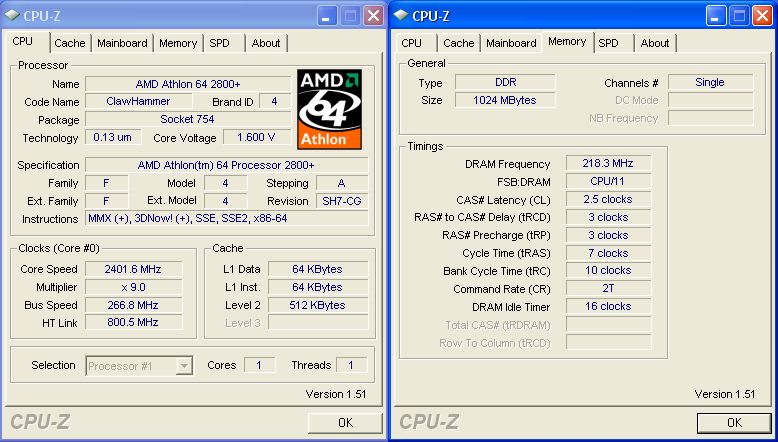This screenshot has height=442, width=778.
Task: Click the Channels # value Single
Action: pos(710,82)
